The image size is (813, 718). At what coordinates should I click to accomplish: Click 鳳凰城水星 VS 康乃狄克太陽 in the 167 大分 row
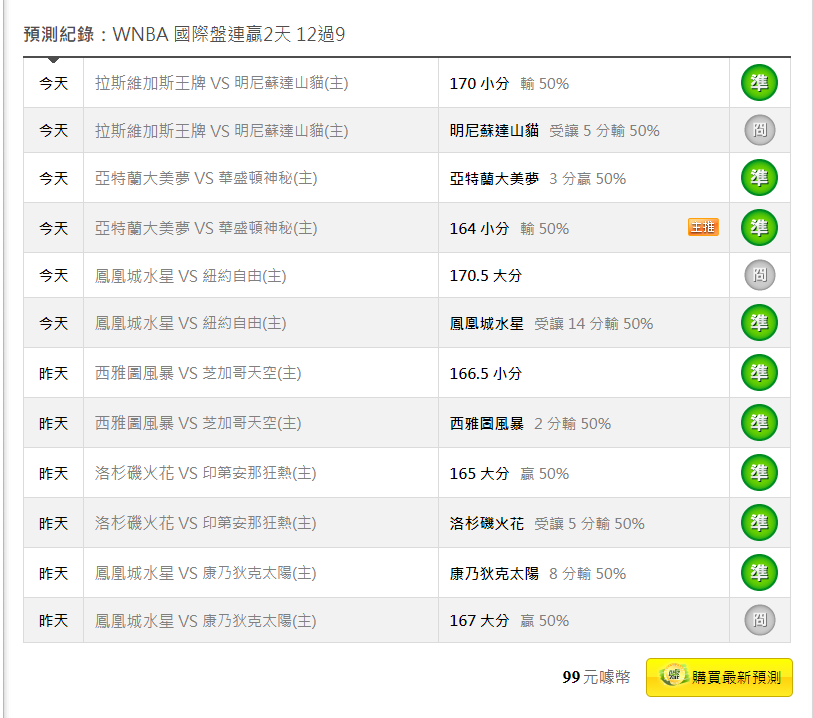205,621
